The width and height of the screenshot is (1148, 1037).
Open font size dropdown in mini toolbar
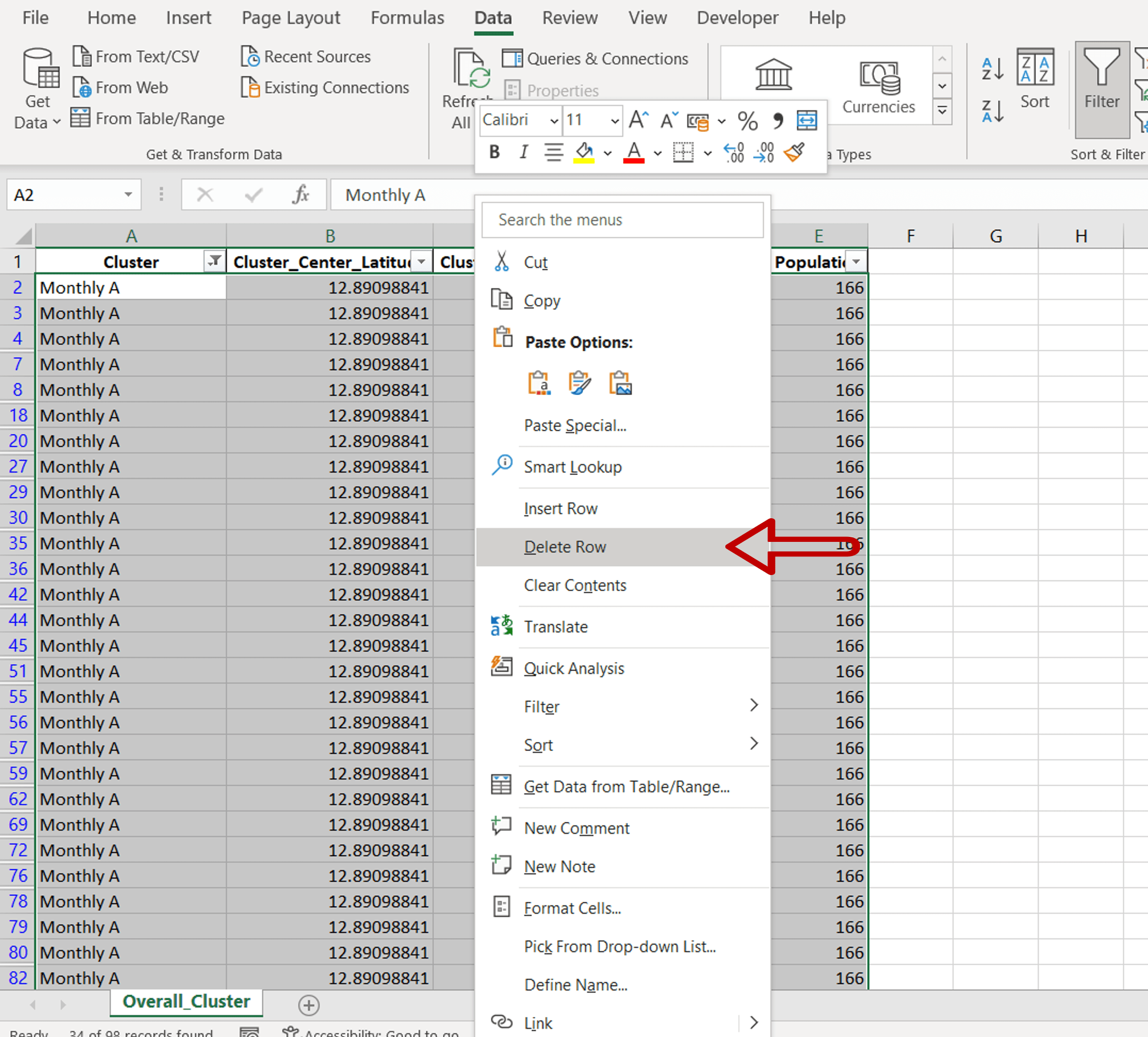point(614,121)
